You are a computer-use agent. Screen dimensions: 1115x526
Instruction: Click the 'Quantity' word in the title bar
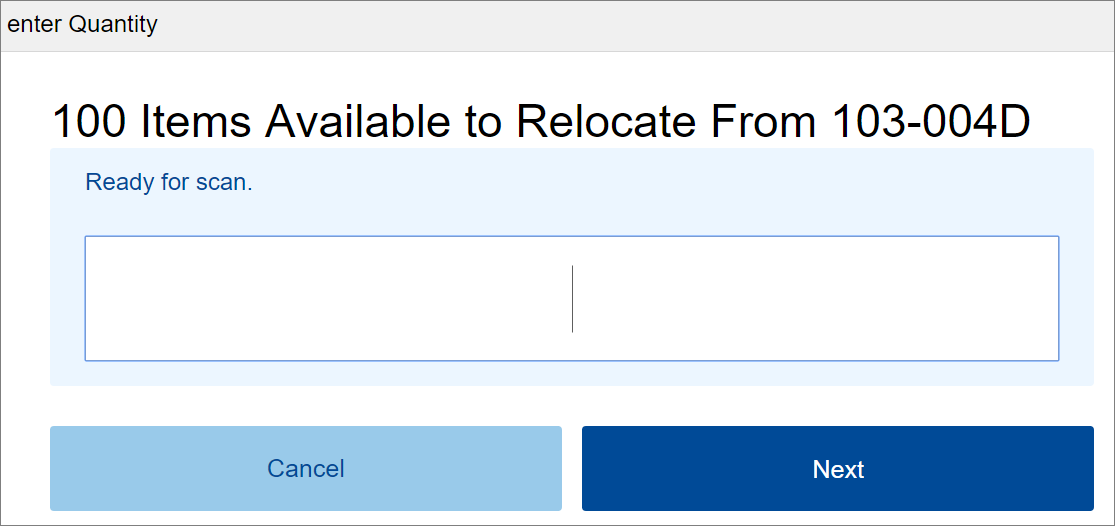pos(113,26)
